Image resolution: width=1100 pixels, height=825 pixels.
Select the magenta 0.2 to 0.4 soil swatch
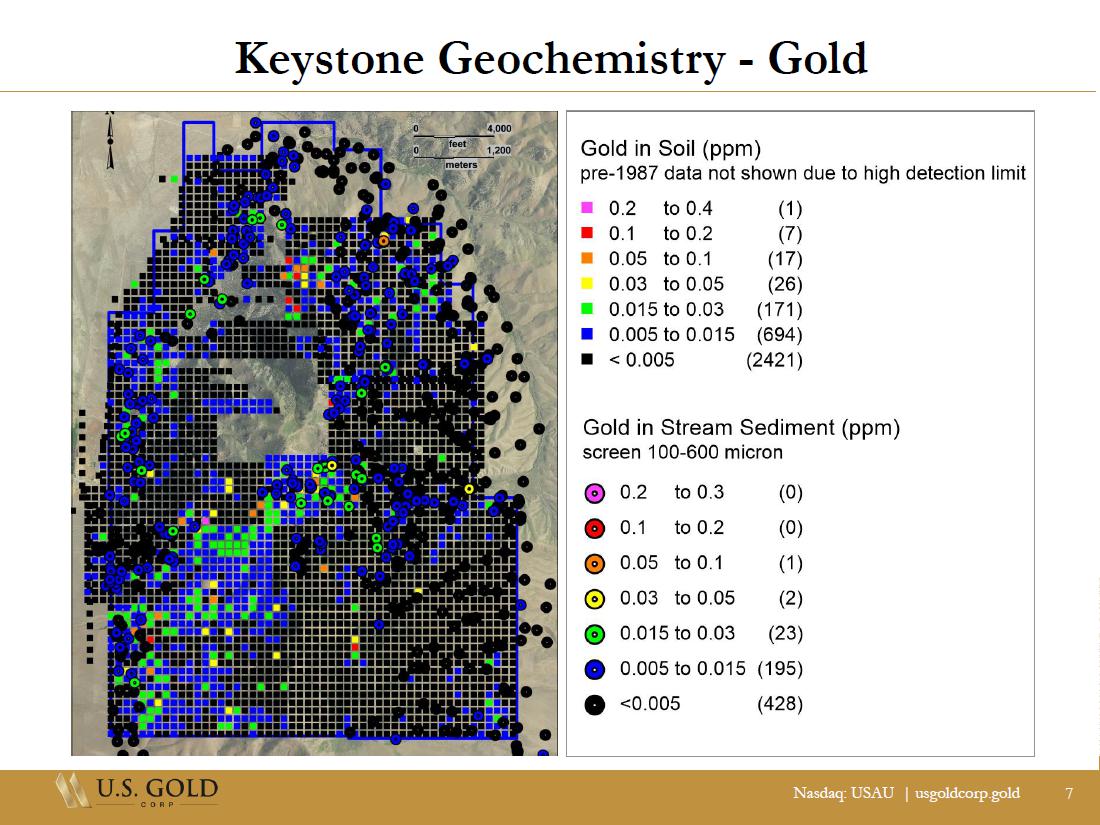pos(587,209)
